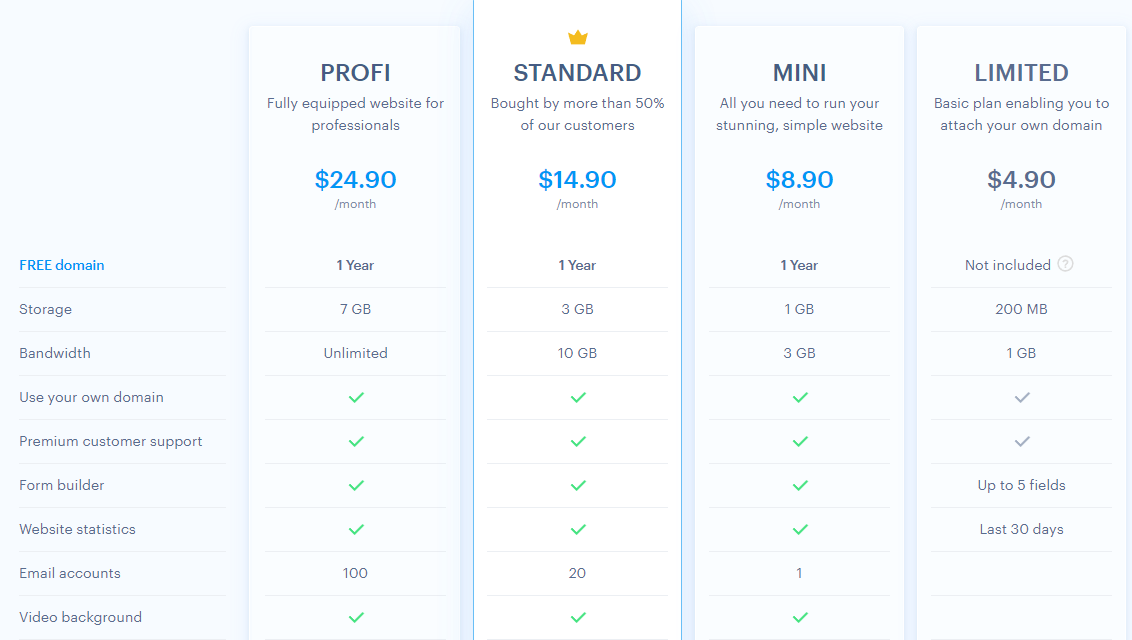
Task: Choose the MINI plan heading
Action: coord(799,73)
